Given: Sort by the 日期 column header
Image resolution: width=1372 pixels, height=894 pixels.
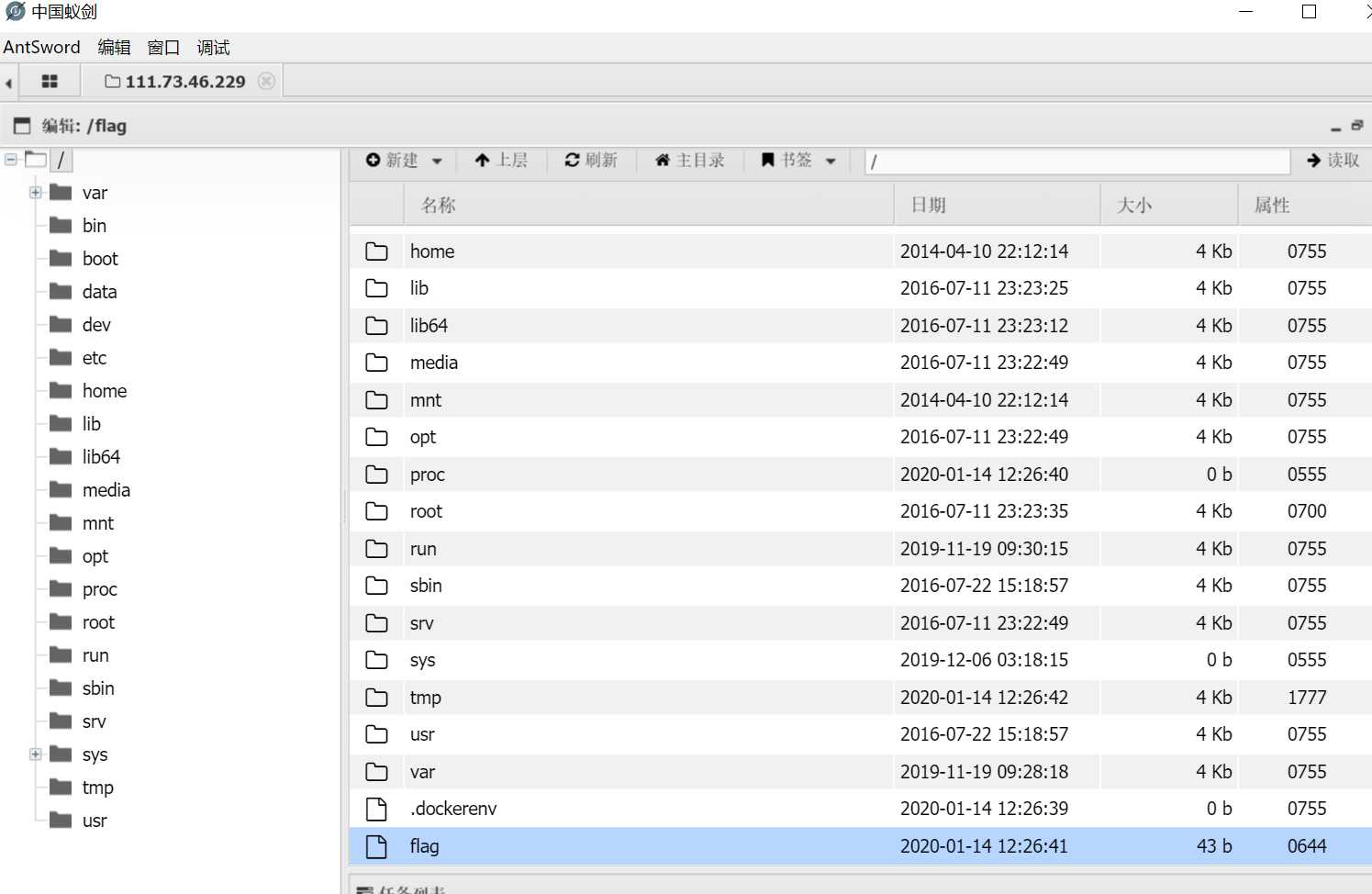Looking at the screenshot, I should [x=997, y=205].
